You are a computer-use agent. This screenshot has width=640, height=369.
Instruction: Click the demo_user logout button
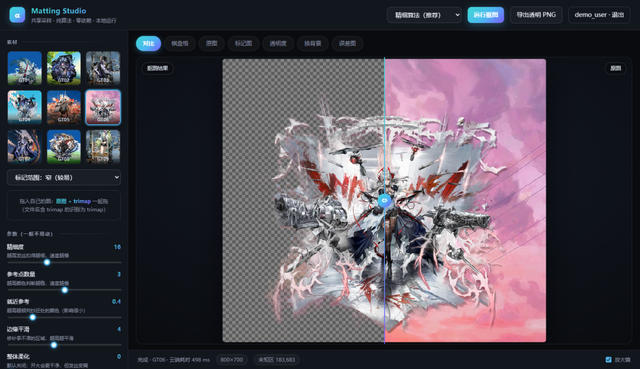[x=599, y=15]
